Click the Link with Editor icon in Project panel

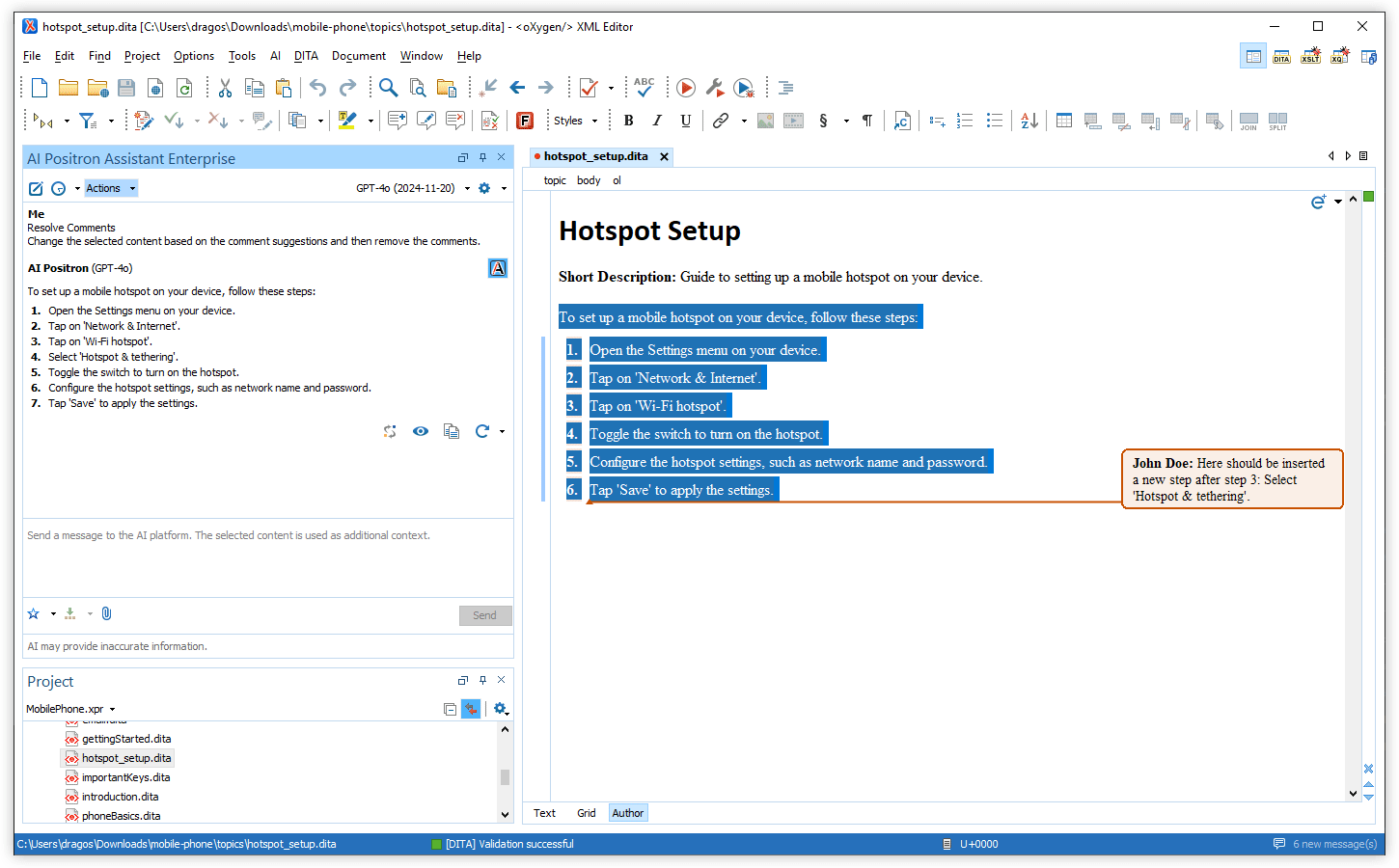[x=471, y=709]
